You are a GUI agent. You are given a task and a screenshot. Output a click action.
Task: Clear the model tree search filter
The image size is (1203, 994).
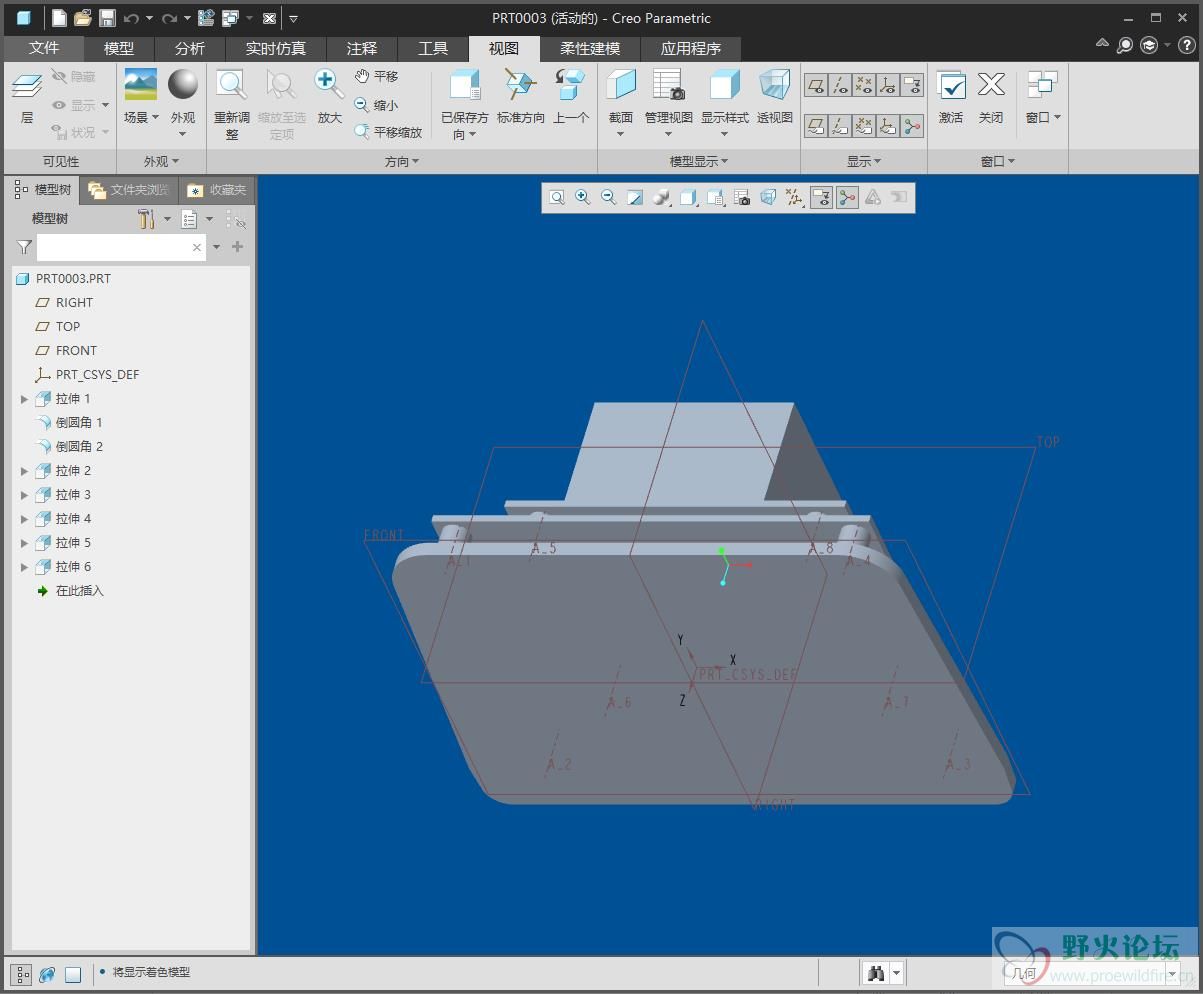click(197, 247)
